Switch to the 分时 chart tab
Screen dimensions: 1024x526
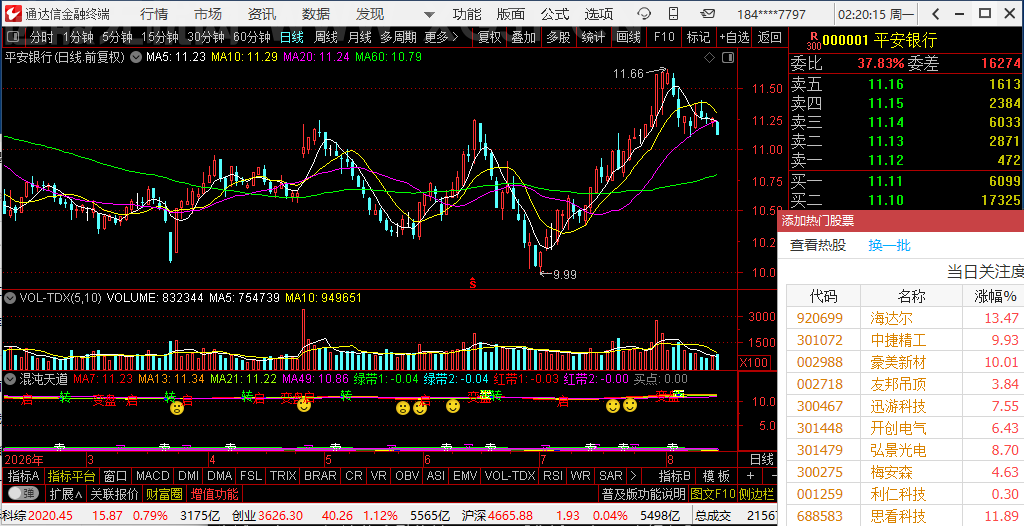pos(42,37)
